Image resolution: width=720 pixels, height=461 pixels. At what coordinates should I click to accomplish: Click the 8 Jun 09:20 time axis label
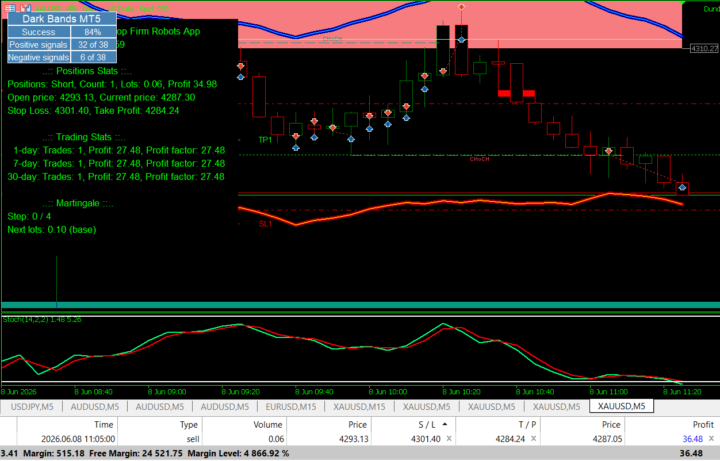[240, 392]
